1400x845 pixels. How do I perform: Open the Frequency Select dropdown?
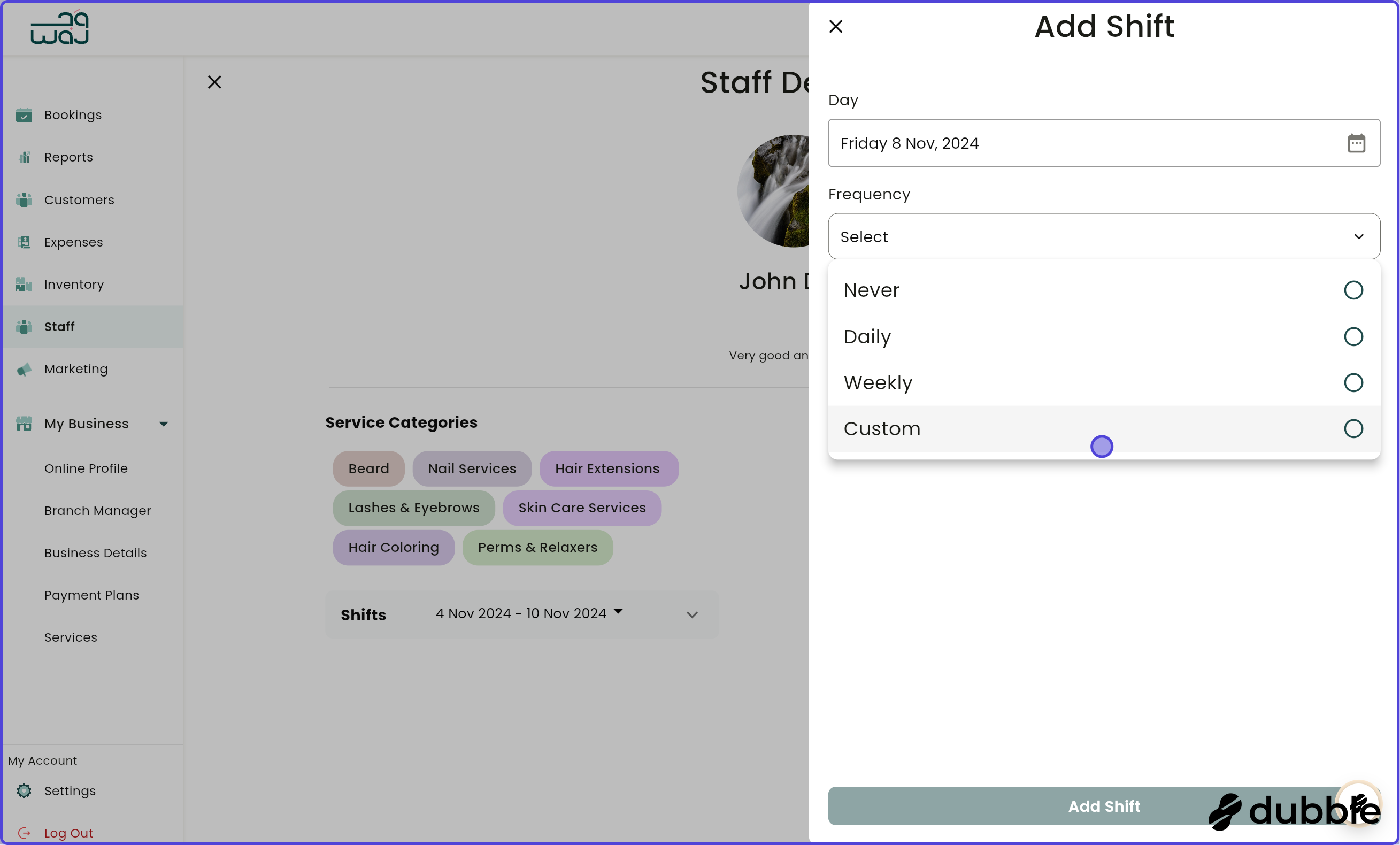tap(1103, 236)
